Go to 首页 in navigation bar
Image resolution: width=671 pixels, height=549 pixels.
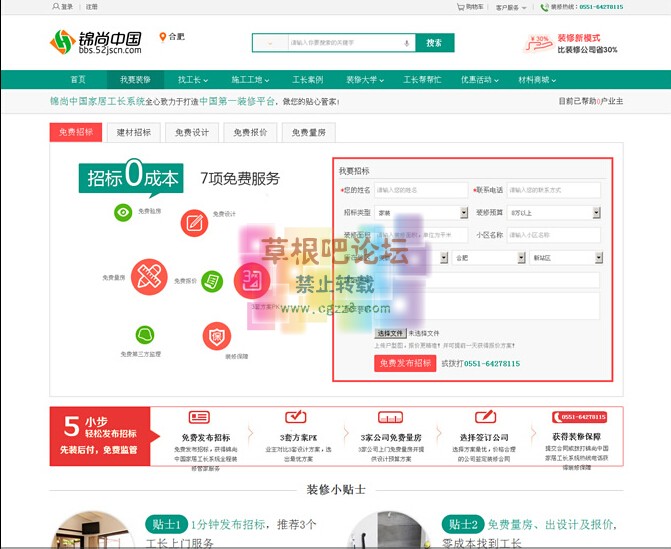pyautogui.click(x=78, y=80)
